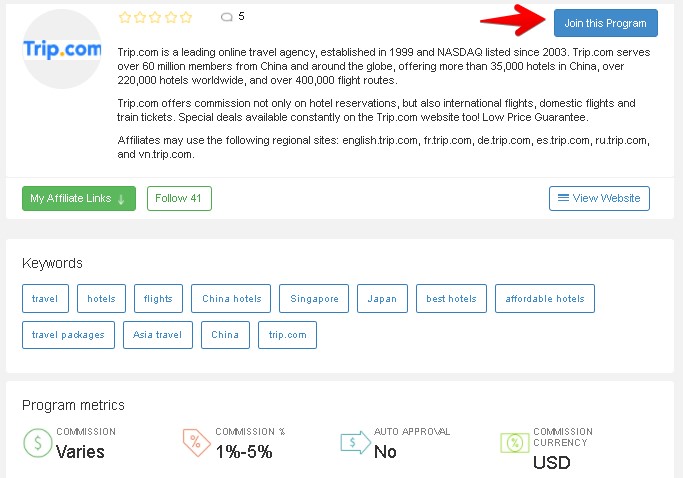Click the fifth rating star
The height and width of the screenshot is (478, 683).
[186, 17]
